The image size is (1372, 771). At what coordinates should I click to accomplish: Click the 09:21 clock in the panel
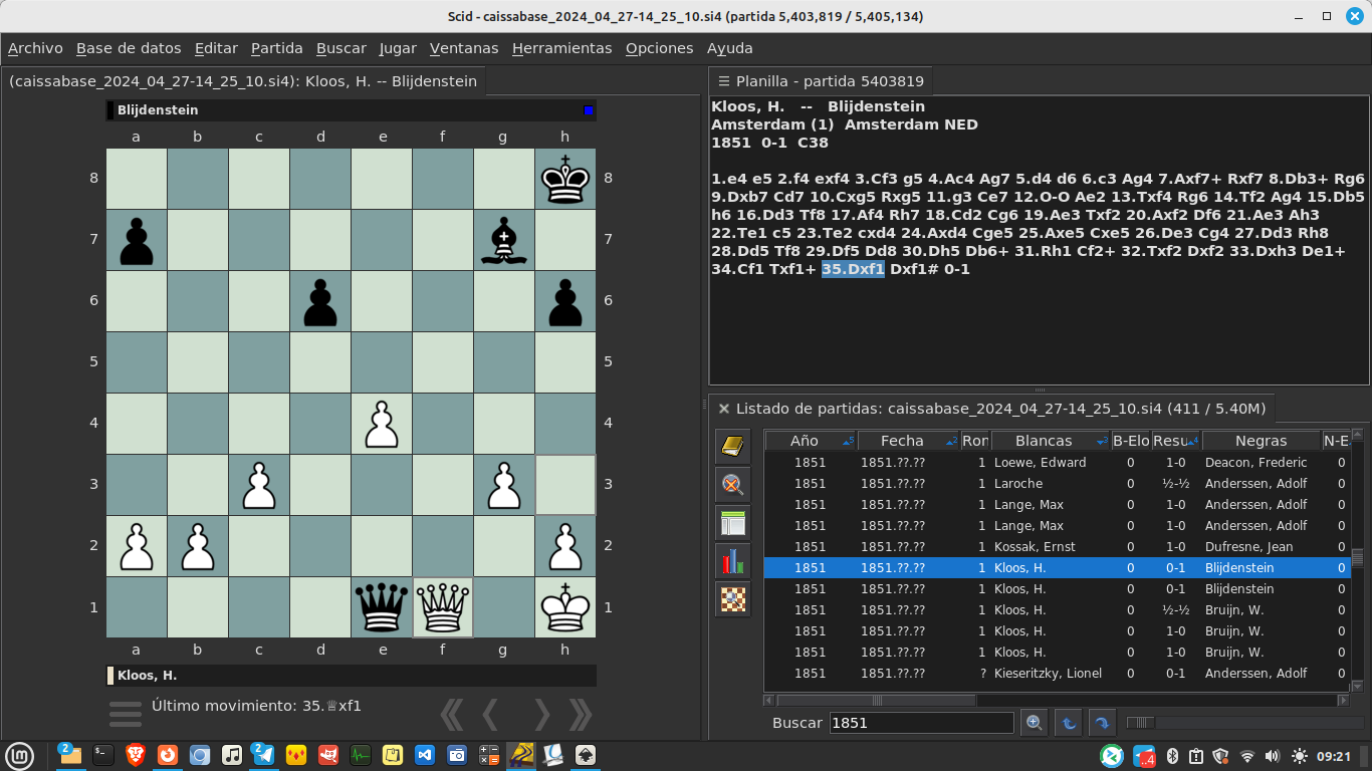pyautogui.click(x=1334, y=756)
